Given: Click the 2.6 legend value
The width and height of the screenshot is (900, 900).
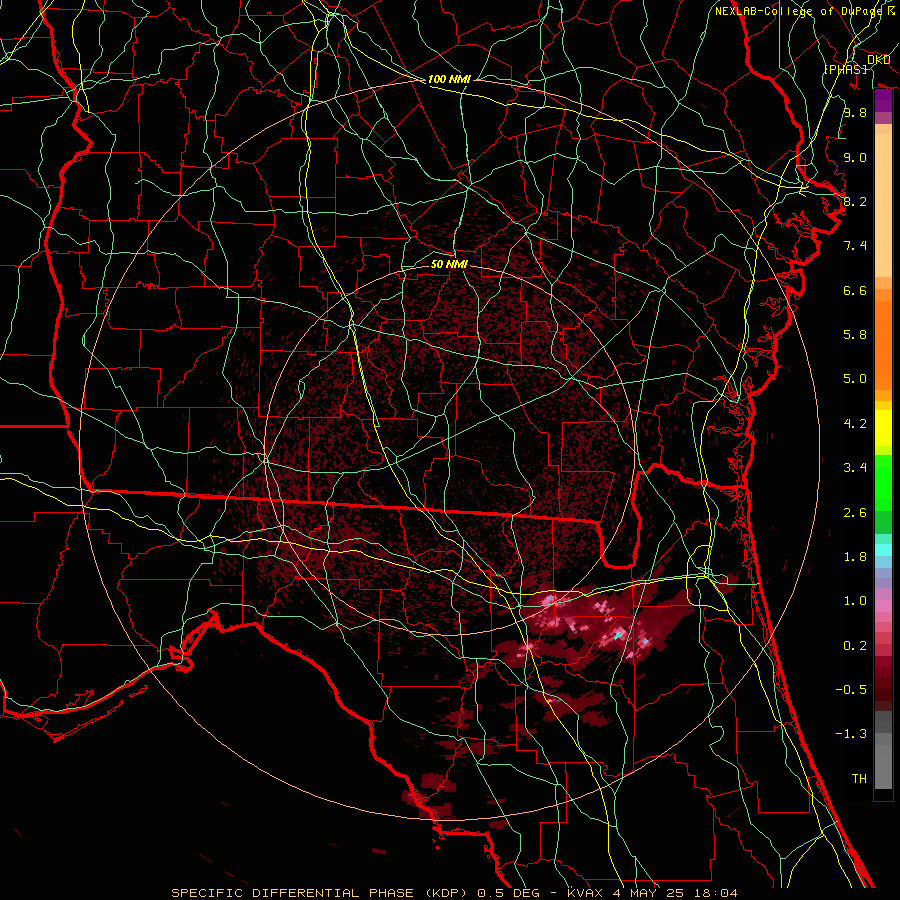Looking at the screenshot, I should pyautogui.click(x=855, y=513).
